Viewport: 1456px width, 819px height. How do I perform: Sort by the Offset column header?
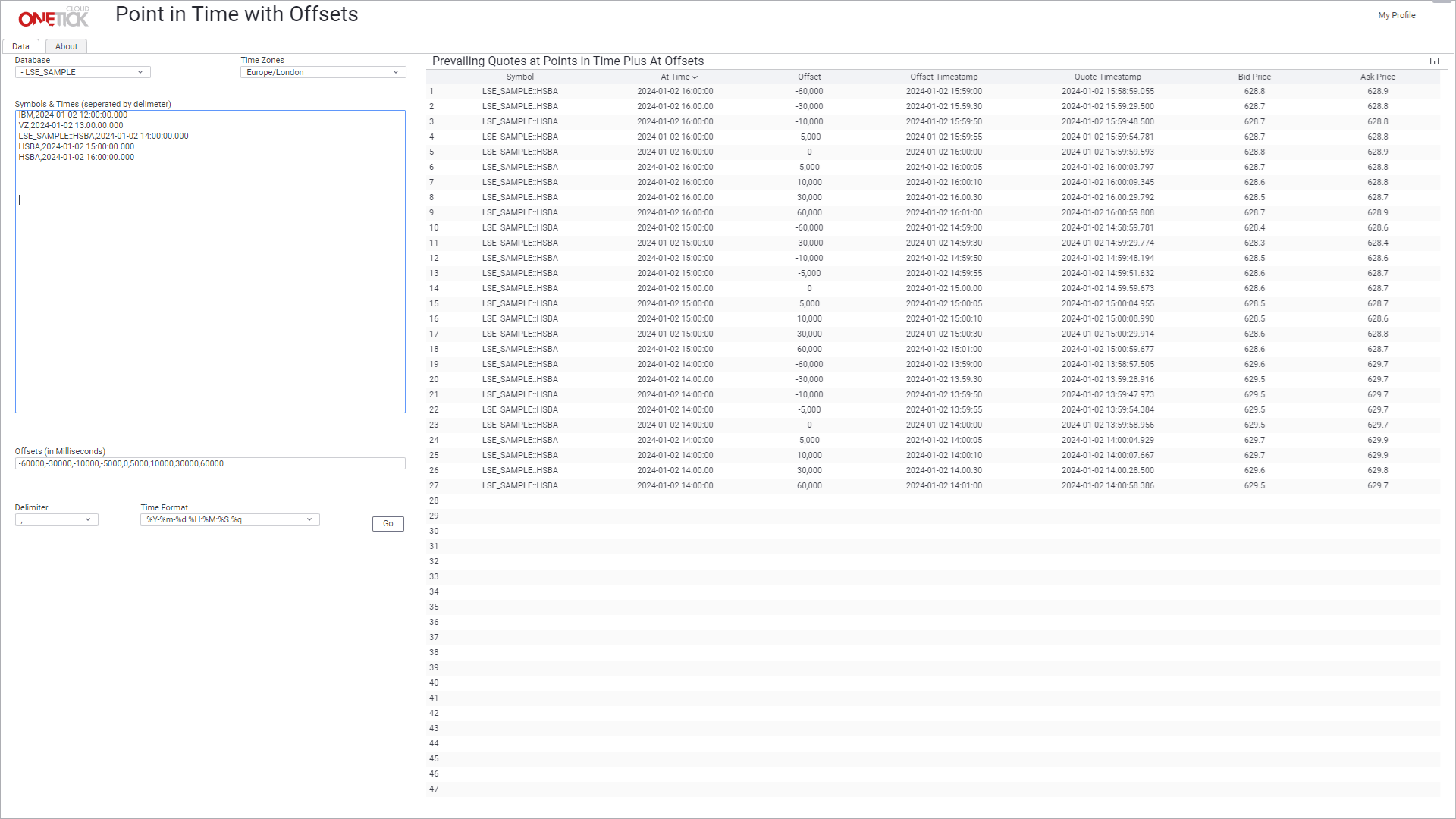[808, 77]
